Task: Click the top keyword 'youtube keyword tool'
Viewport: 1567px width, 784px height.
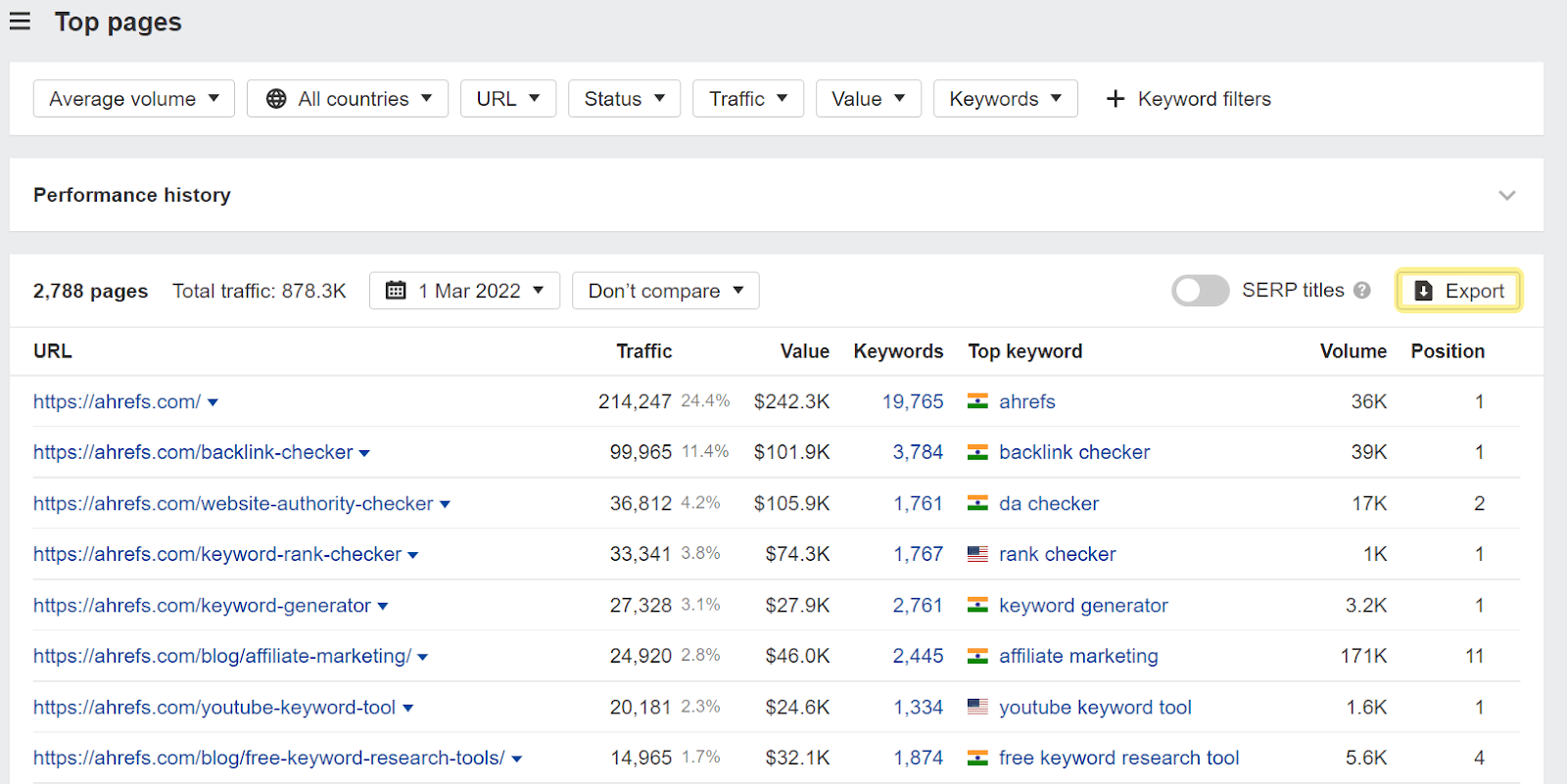Action: [1095, 707]
